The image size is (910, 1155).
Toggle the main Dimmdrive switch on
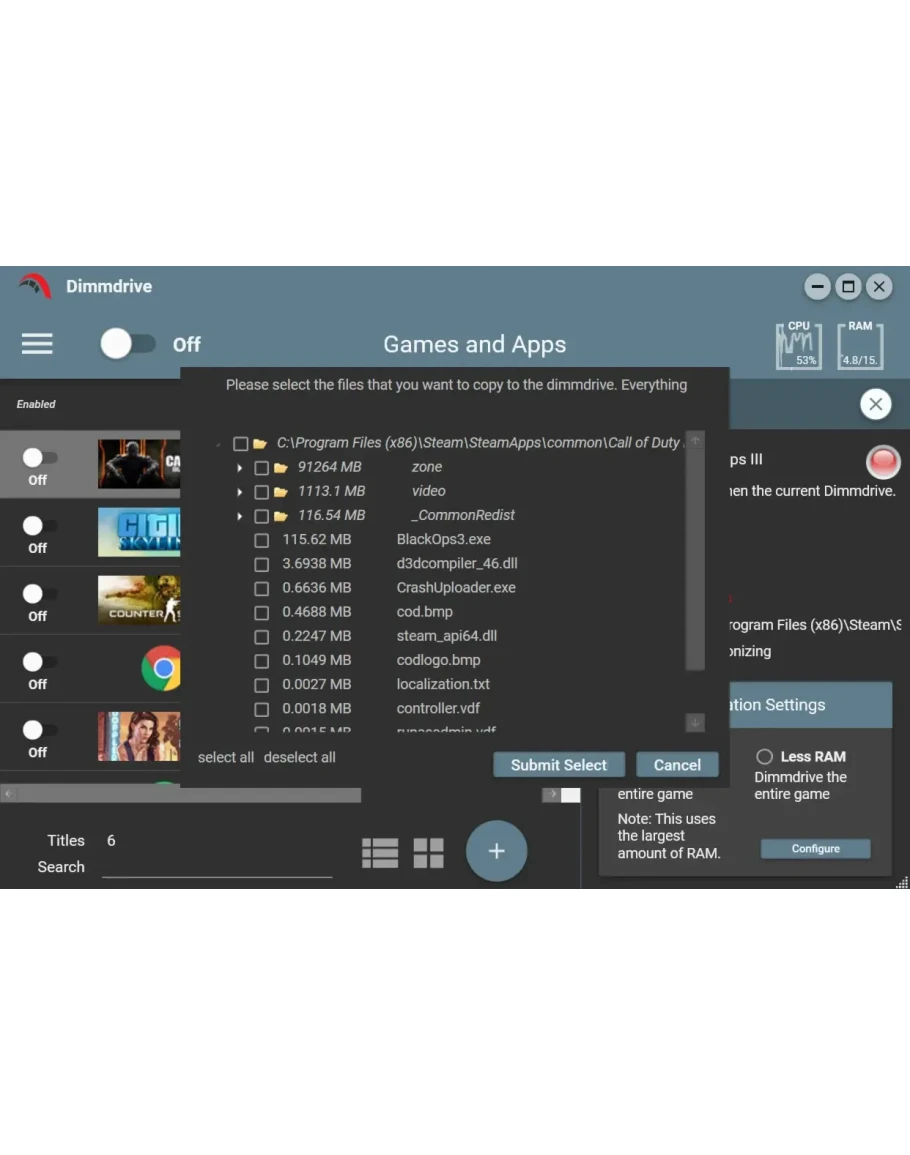128,344
